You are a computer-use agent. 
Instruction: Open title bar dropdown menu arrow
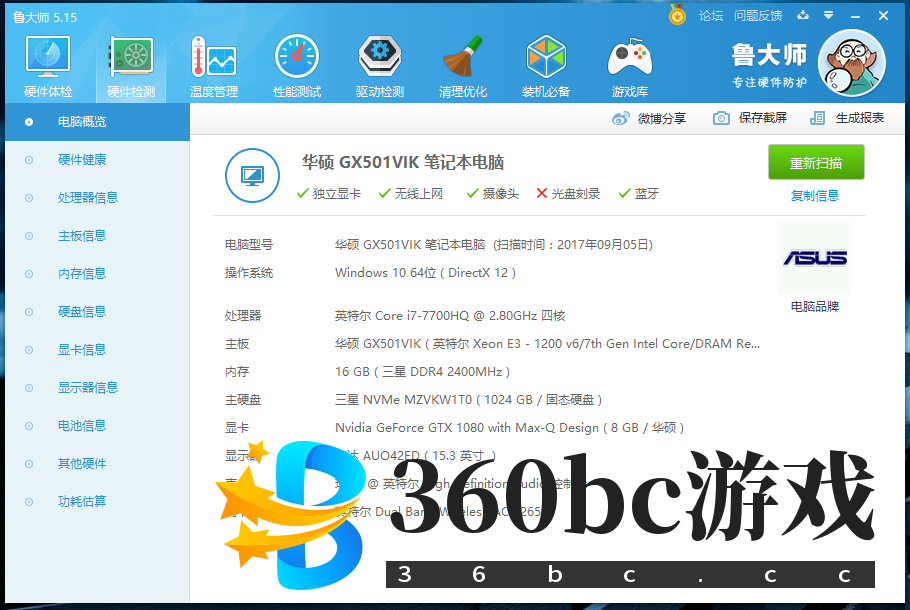click(x=828, y=16)
